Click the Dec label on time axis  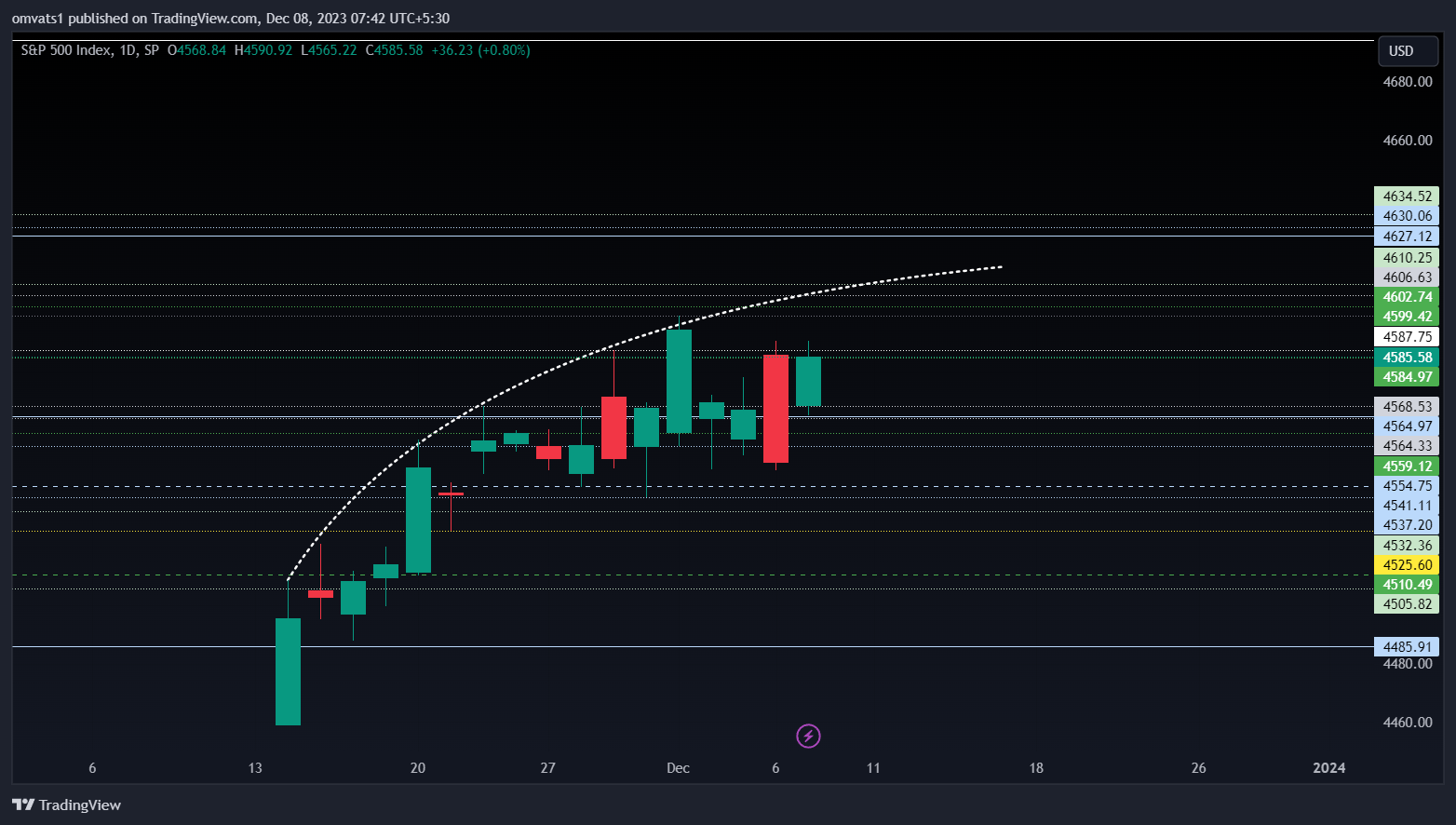point(678,768)
